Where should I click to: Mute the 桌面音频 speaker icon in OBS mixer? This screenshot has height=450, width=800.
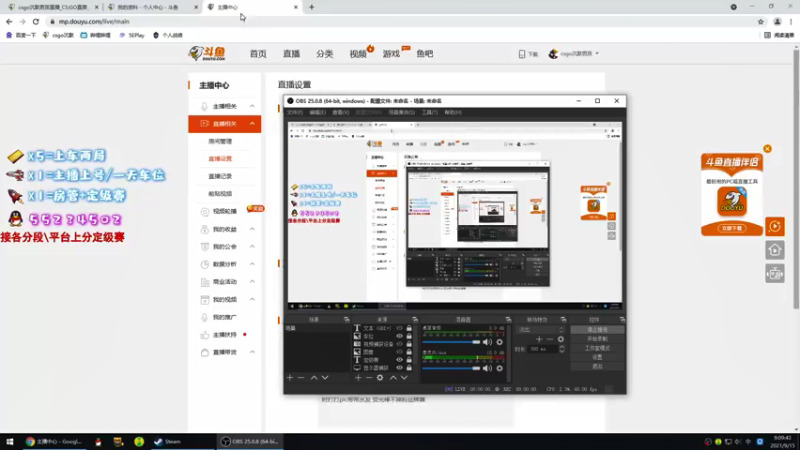click(x=487, y=342)
